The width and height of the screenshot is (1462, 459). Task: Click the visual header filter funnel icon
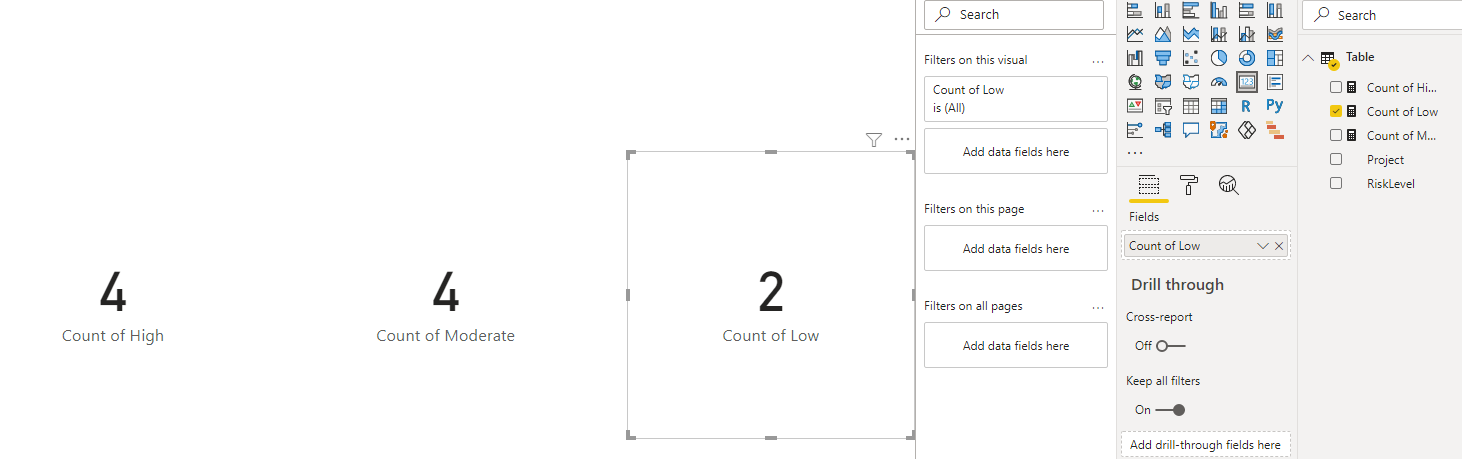[x=874, y=140]
